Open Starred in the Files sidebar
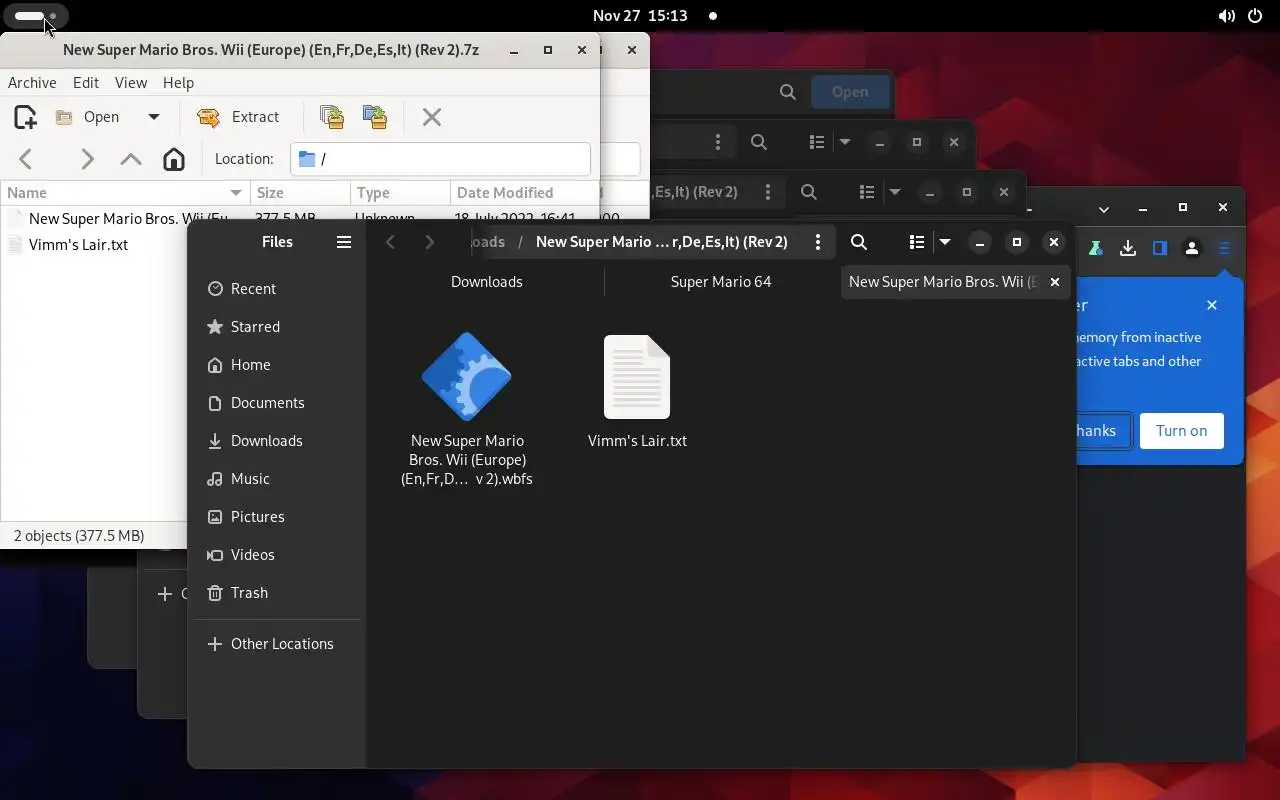This screenshot has width=1280, height=800. (x=277, y=327)
